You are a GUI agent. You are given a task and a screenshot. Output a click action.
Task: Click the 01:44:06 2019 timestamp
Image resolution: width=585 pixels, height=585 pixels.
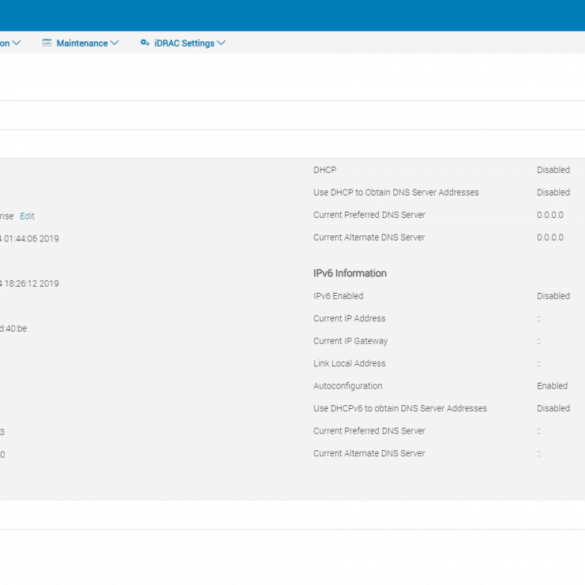coord(31,238)
